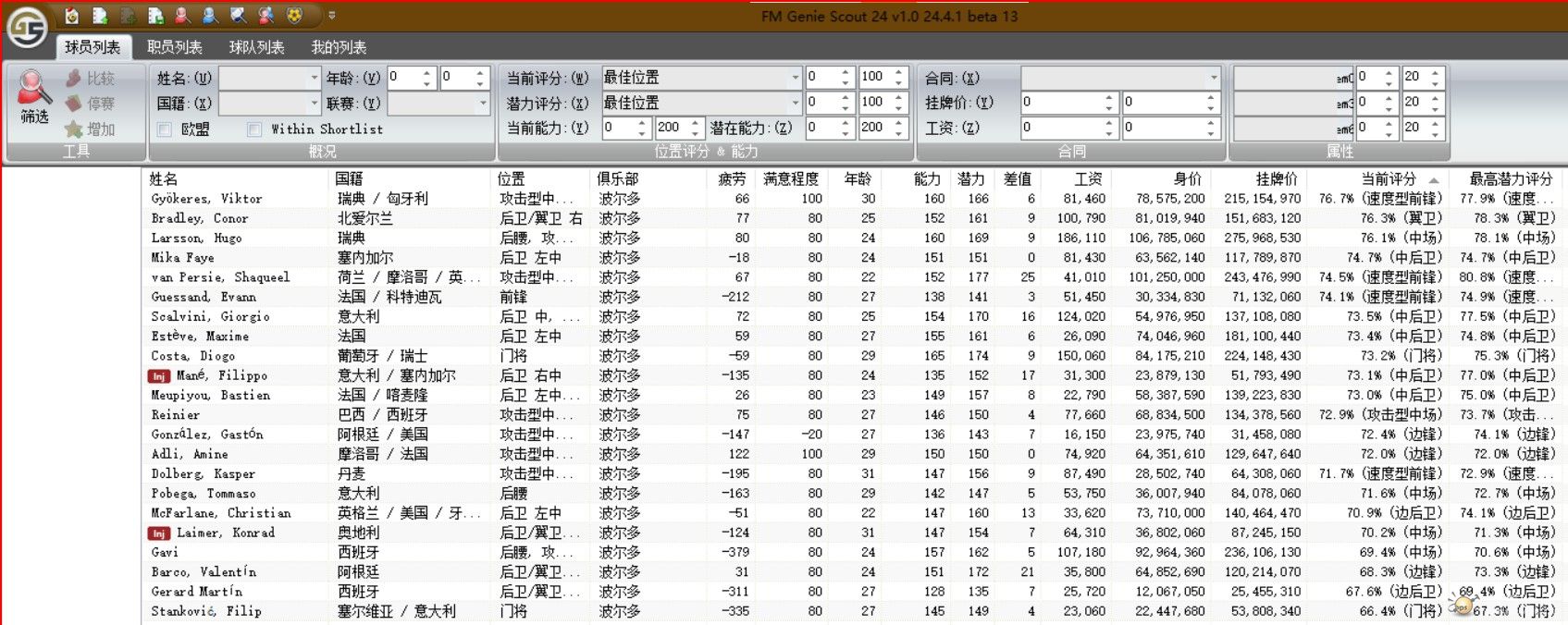Open the GS application menu logo button

point(27,28)
